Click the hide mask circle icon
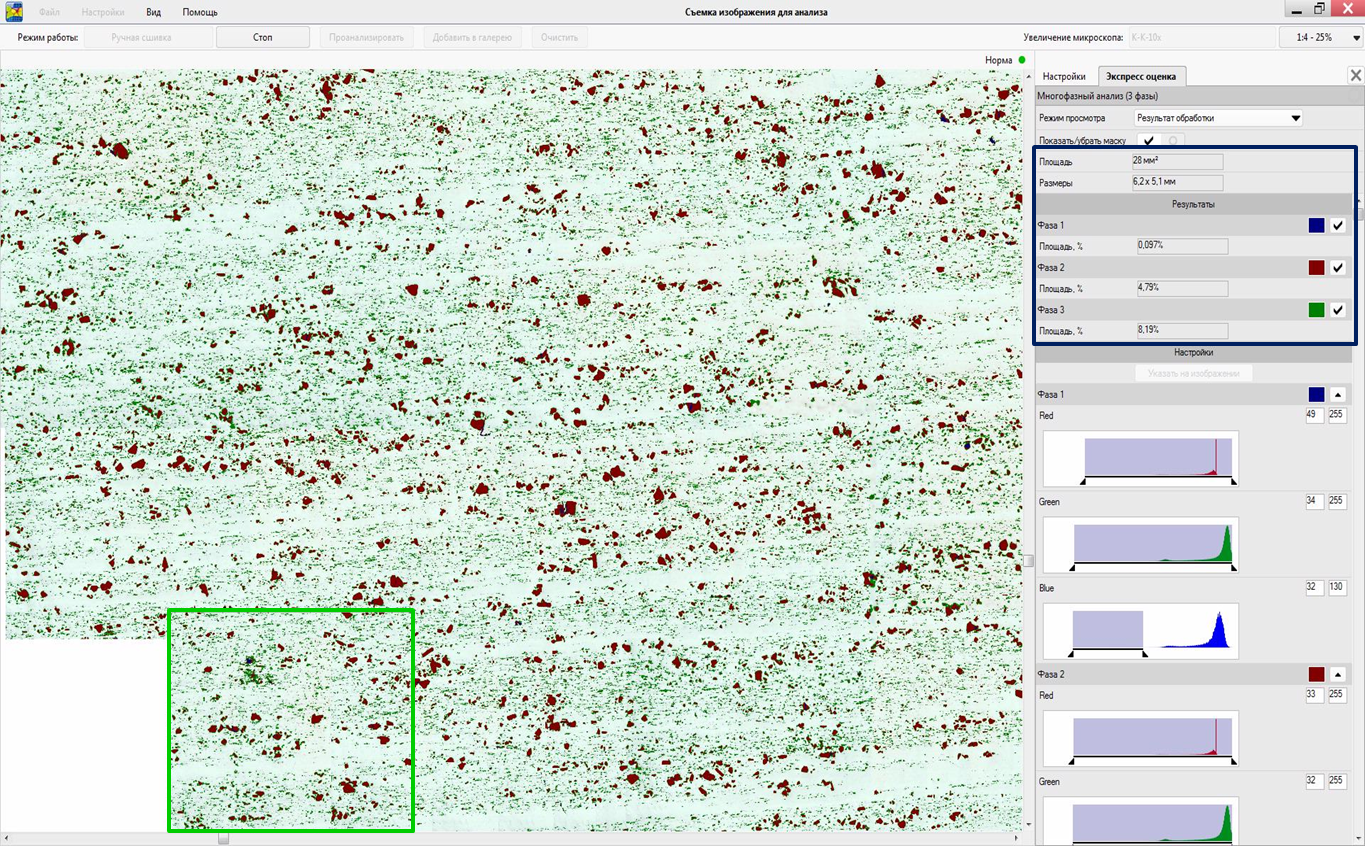The height and width of the screenshot is (846, 1365). 1173,141
